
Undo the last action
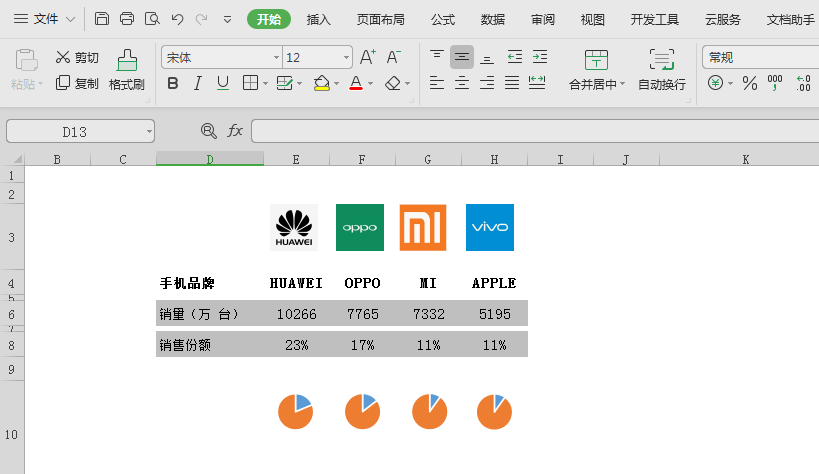click(177, 19)
